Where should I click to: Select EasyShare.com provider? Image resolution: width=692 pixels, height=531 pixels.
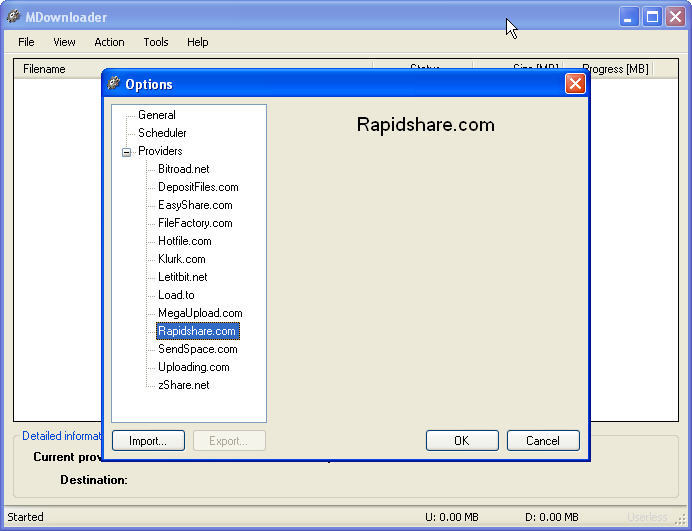pyautogui.click(x=195, y=205)
